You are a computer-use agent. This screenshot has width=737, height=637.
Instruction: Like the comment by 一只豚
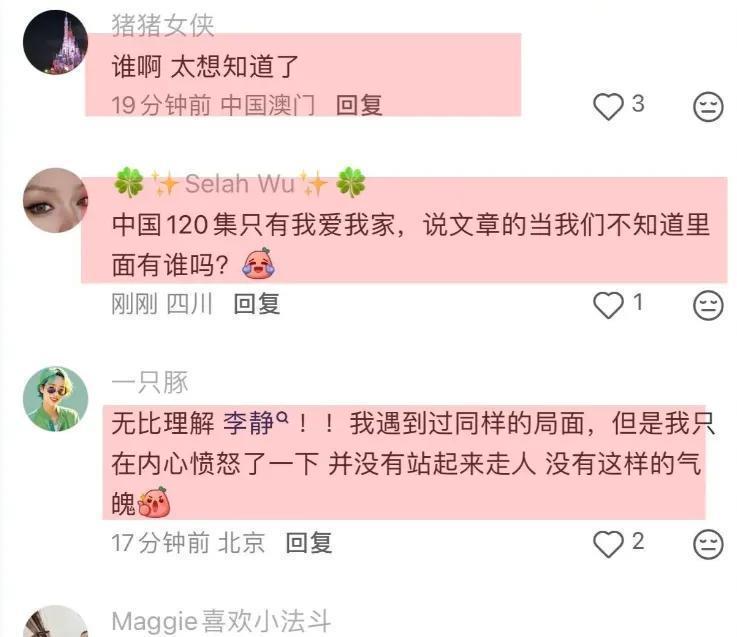click(608, 544)
